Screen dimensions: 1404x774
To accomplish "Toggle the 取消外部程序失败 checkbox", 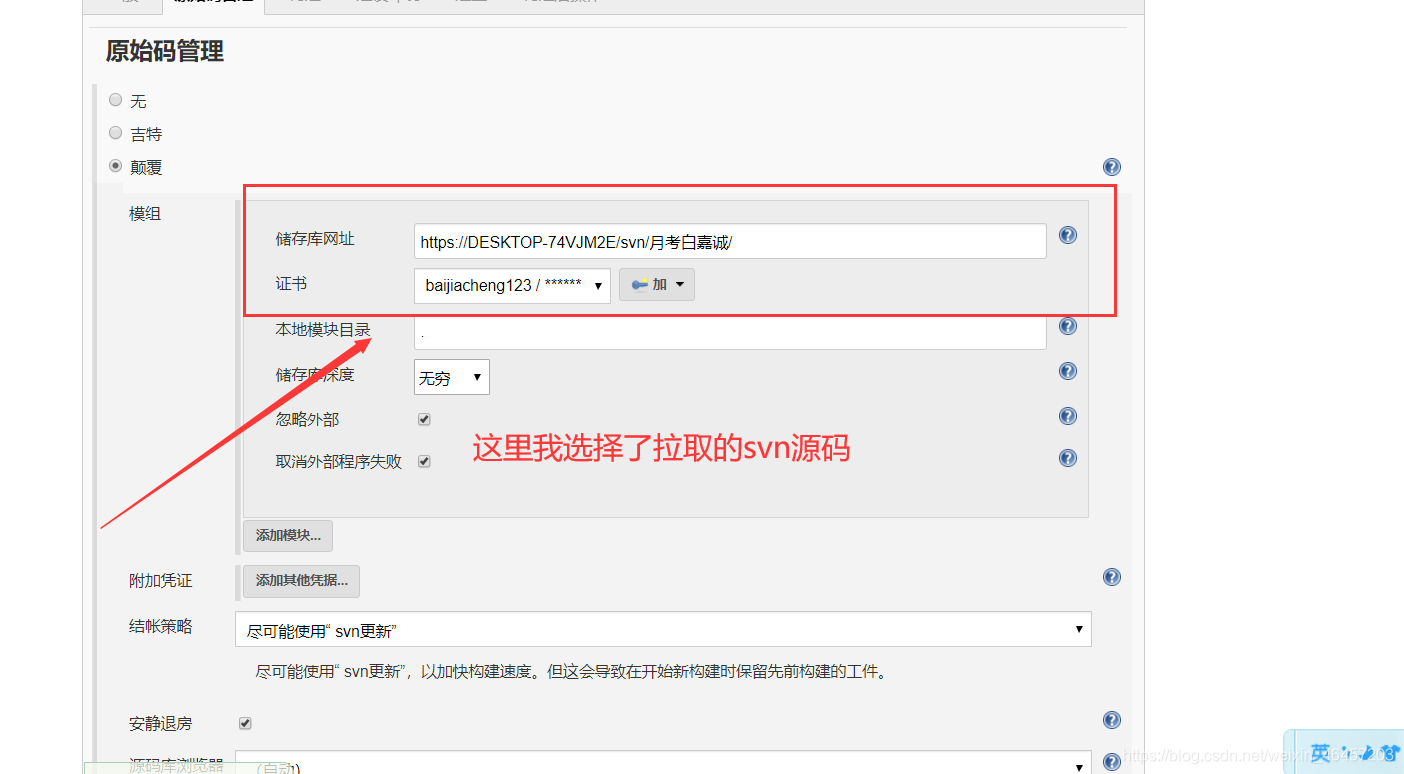I will tap(424, 461).
